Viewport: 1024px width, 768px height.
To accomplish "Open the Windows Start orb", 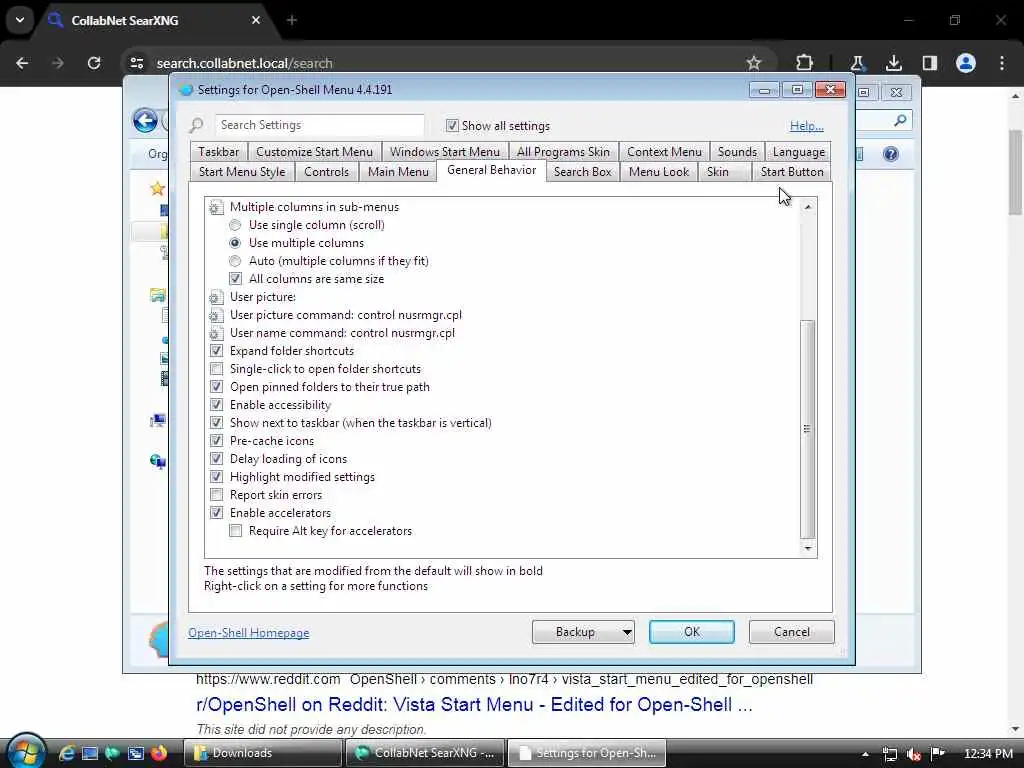I will pyautogui.click(x=25, y=752).
